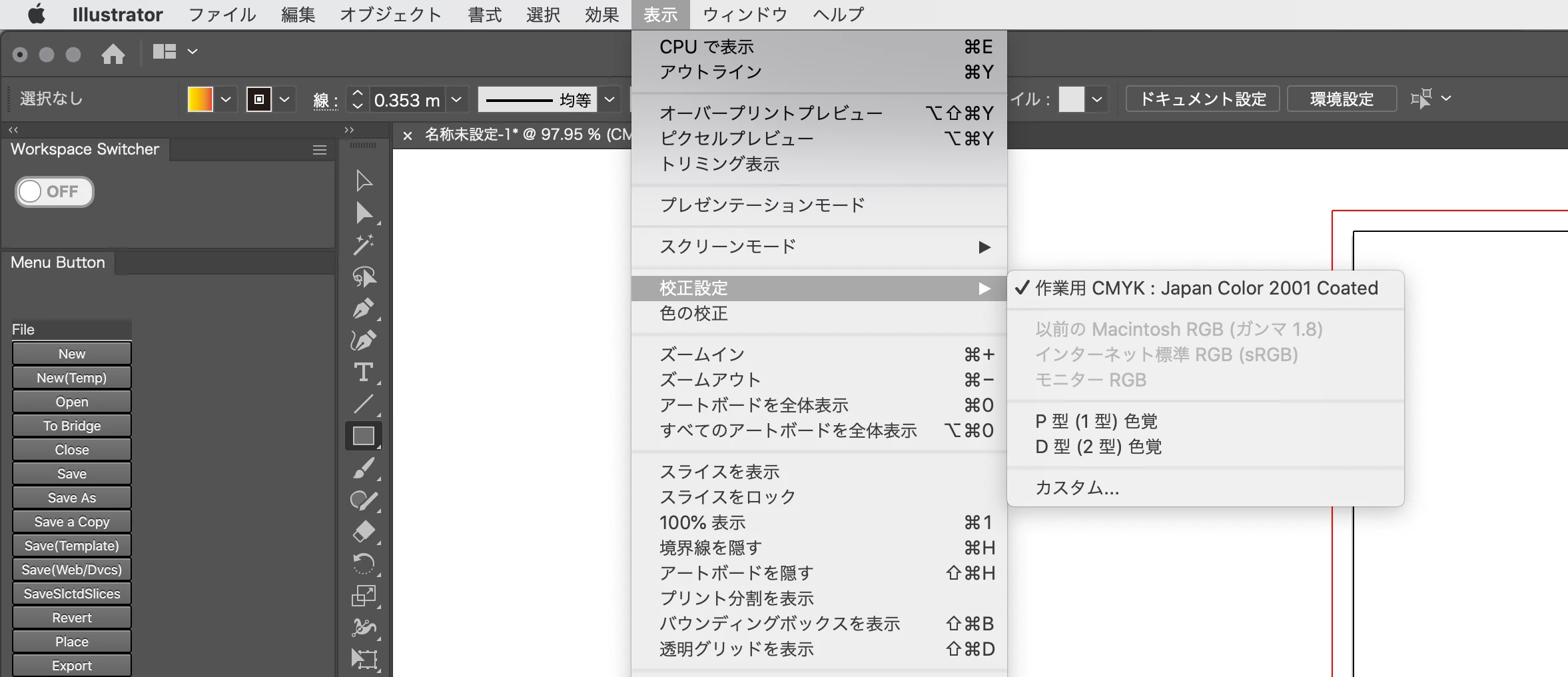This screenshot has width=1568, height=677.
Task: Select the Selection tool arrow
Action: click(364, 180)
